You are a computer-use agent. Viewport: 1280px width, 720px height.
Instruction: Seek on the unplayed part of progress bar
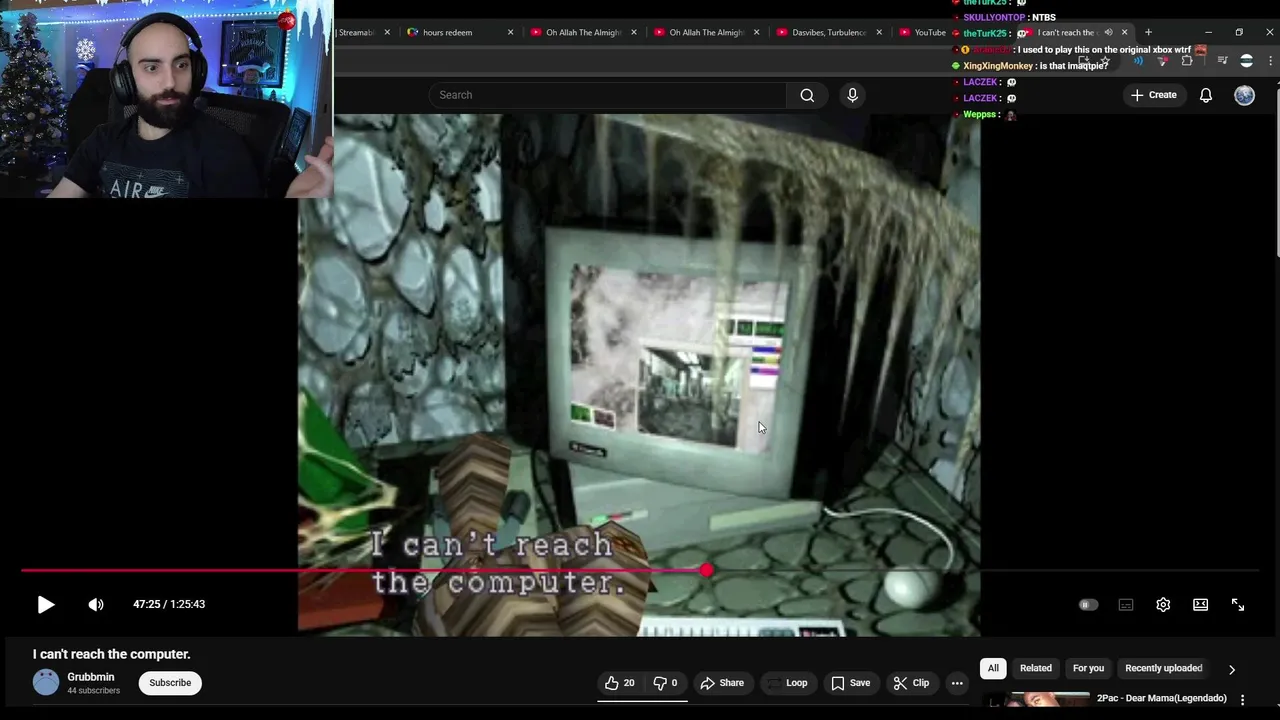tap(985, 570)
